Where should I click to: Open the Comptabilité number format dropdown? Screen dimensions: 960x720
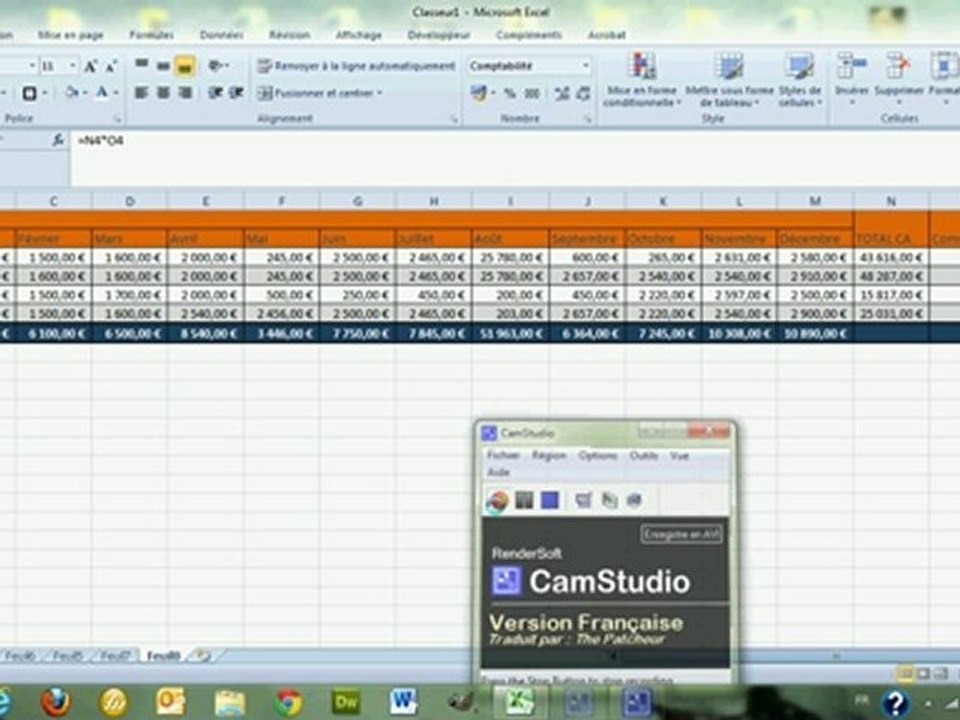[x=586, y=66]
